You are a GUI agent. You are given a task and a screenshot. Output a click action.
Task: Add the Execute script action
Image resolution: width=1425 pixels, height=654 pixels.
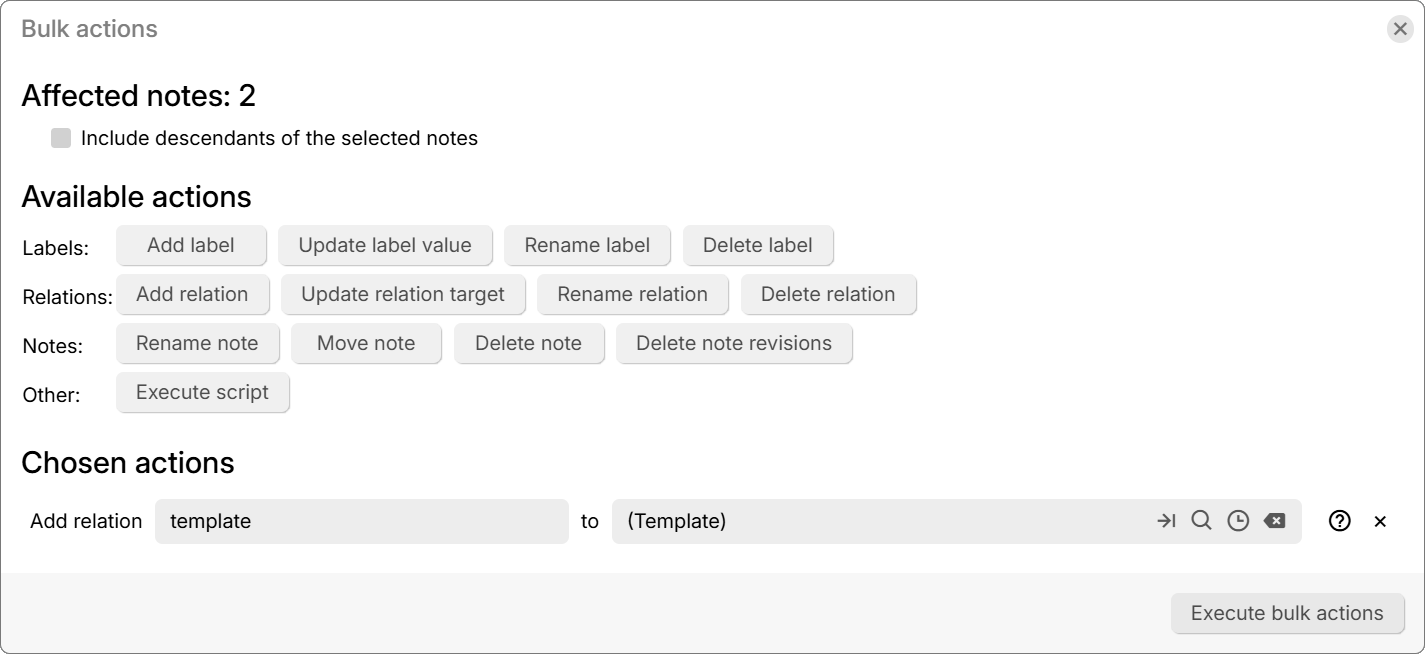pos(202,392)
